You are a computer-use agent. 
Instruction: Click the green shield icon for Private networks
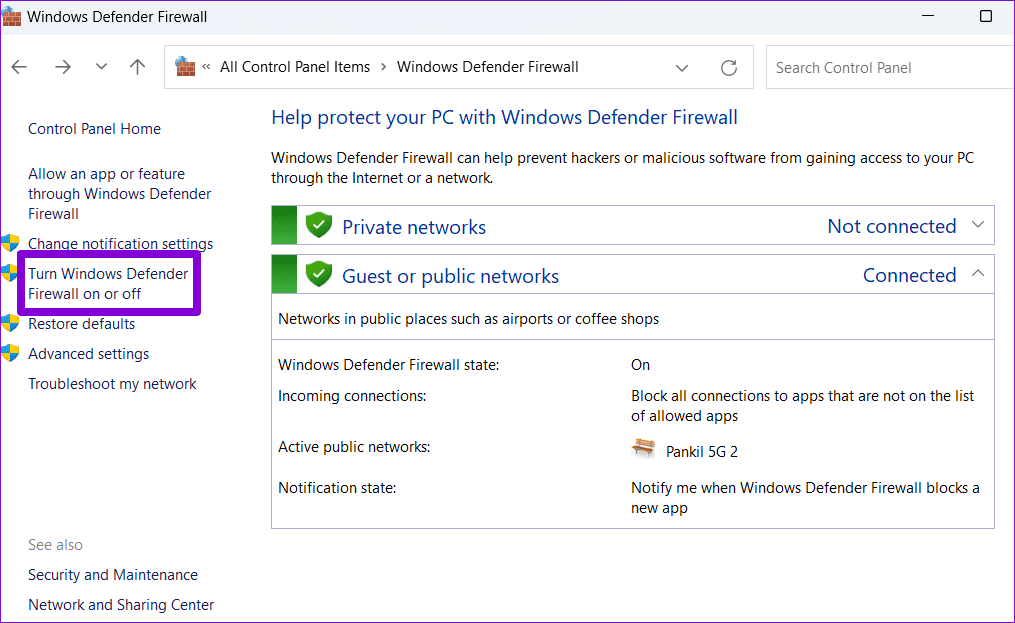click(319, 226)
